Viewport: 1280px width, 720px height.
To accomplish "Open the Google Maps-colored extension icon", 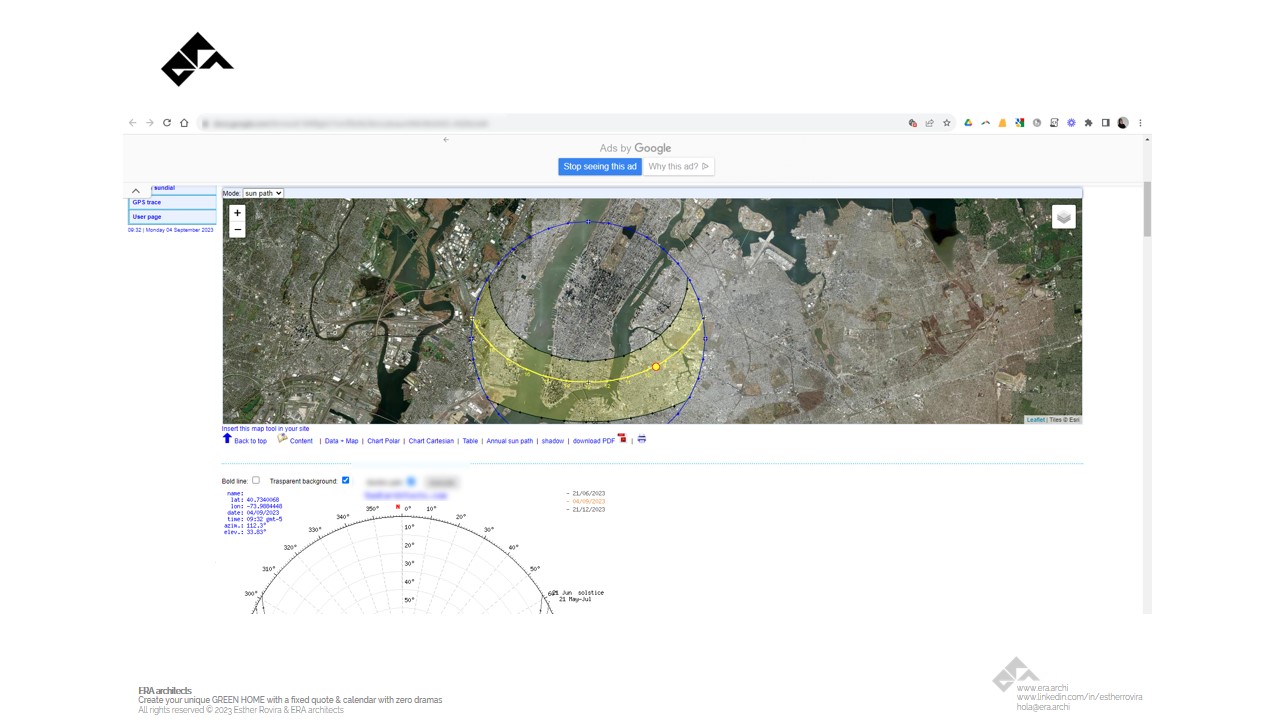I will click(1019, 123).
